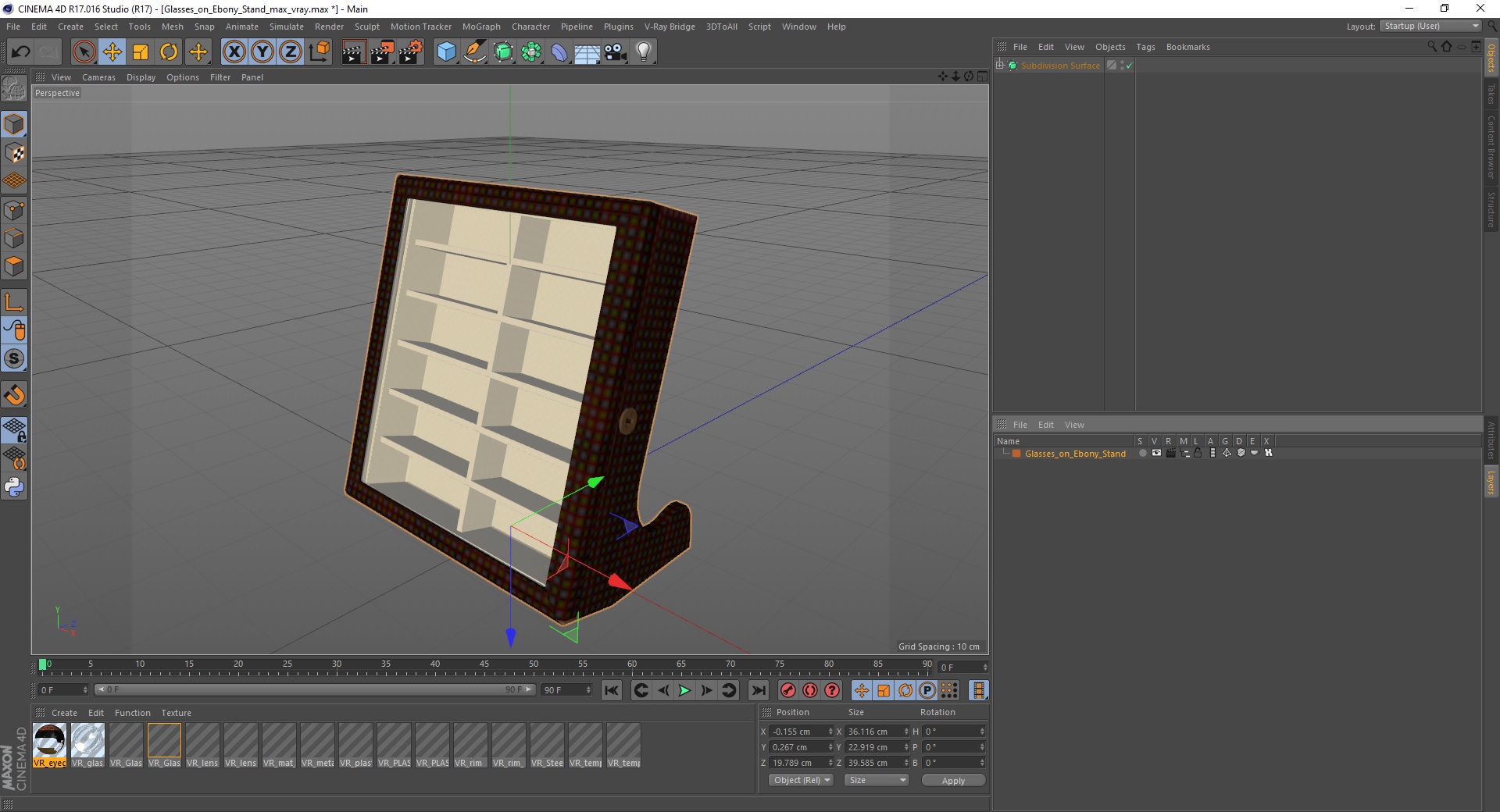Open the Object (Rel) coordinate dropdown
Image resolution: width=1500 pixels, height=812 pixels.
point(801,780)
